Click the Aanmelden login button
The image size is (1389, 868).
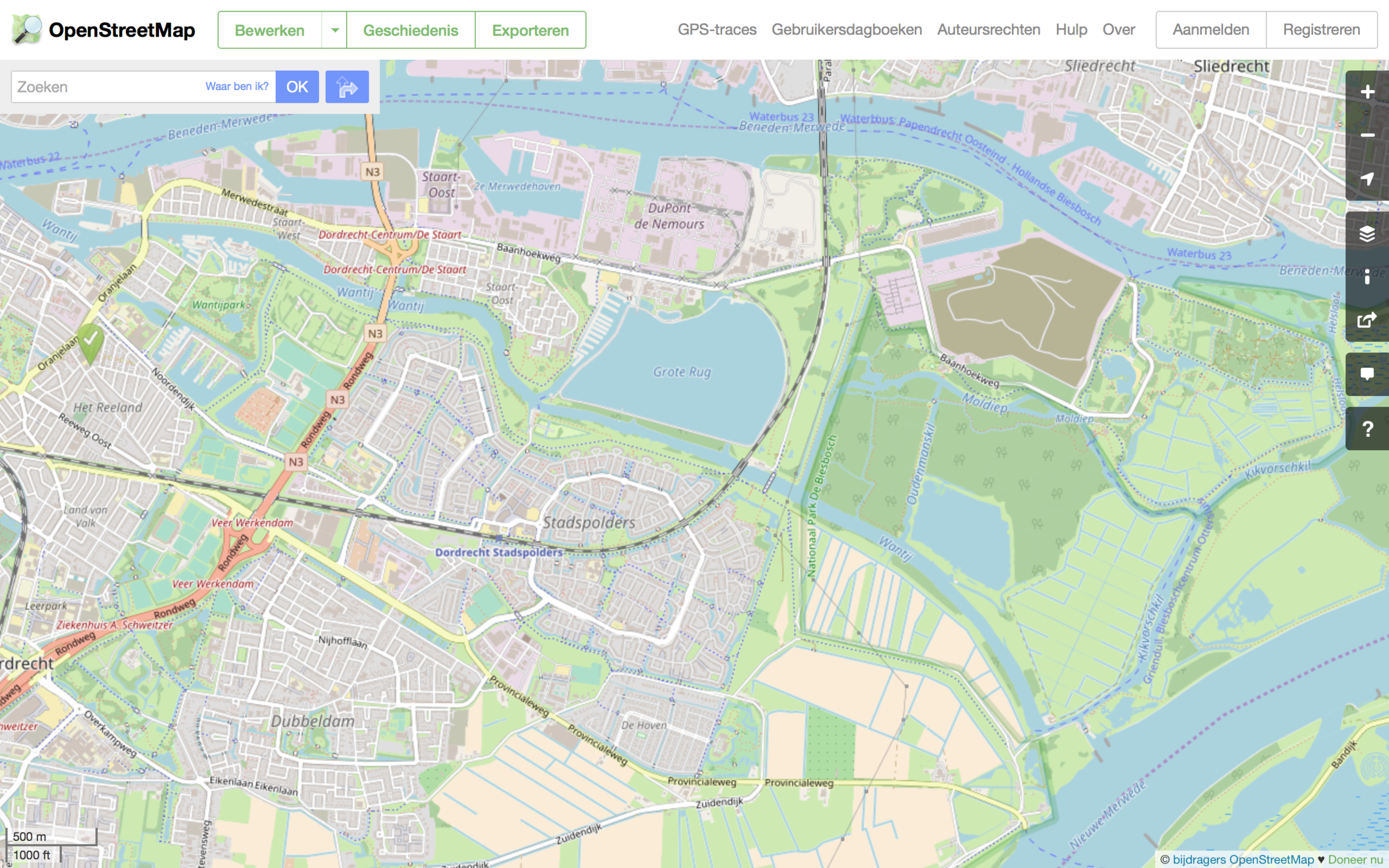coord(1210,30)
